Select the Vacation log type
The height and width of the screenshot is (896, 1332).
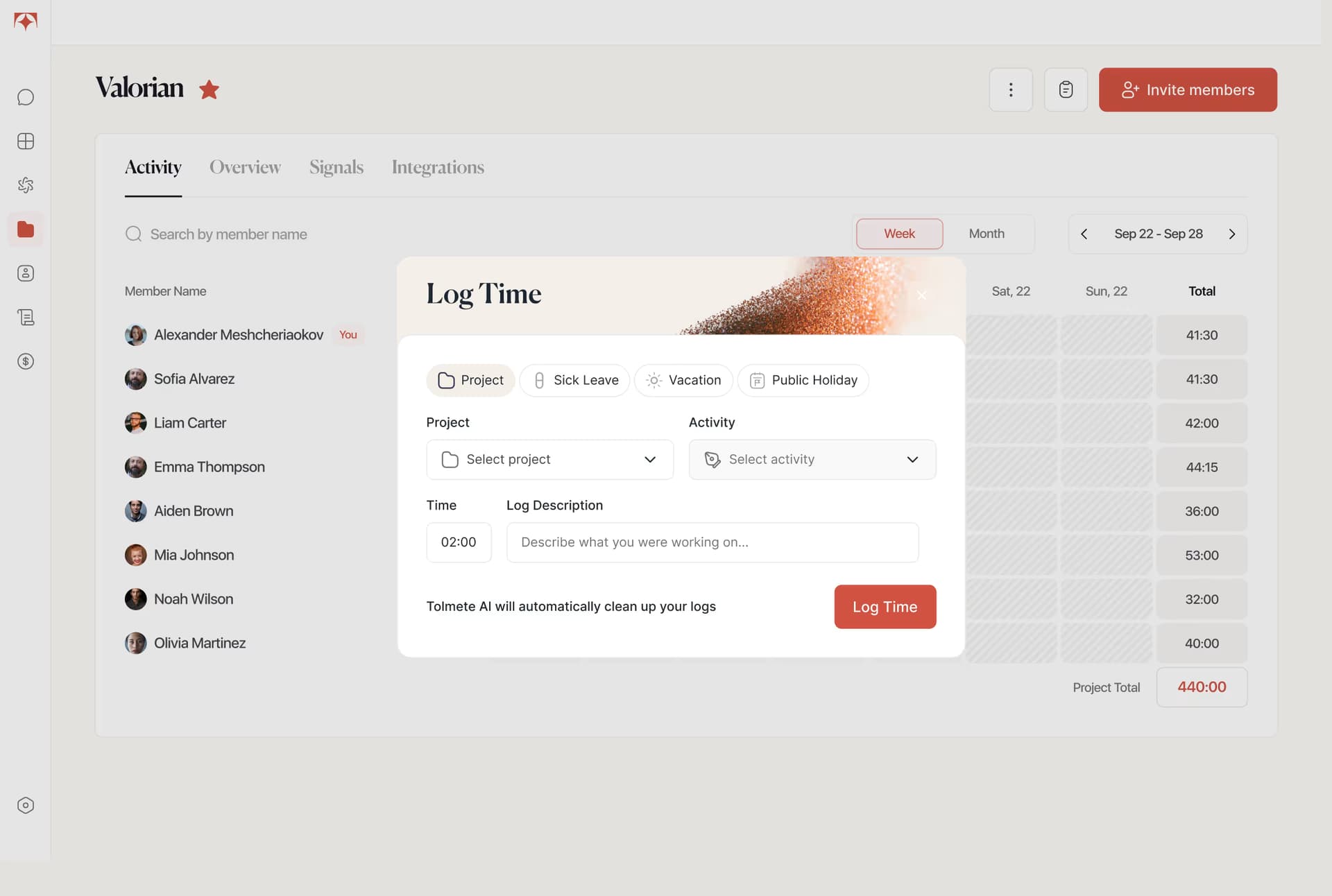coord(683,380)
